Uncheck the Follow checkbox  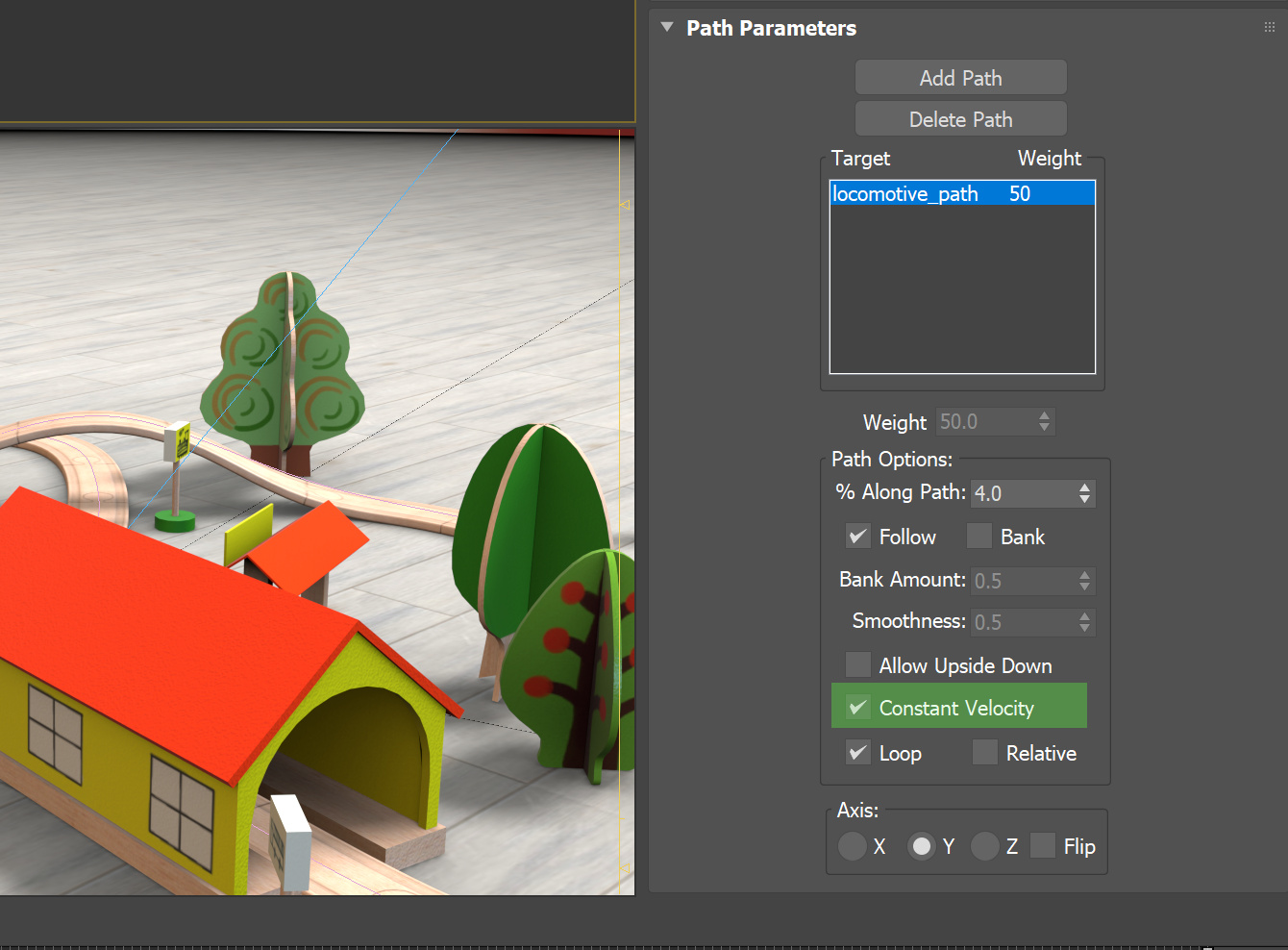pos(858,536)
